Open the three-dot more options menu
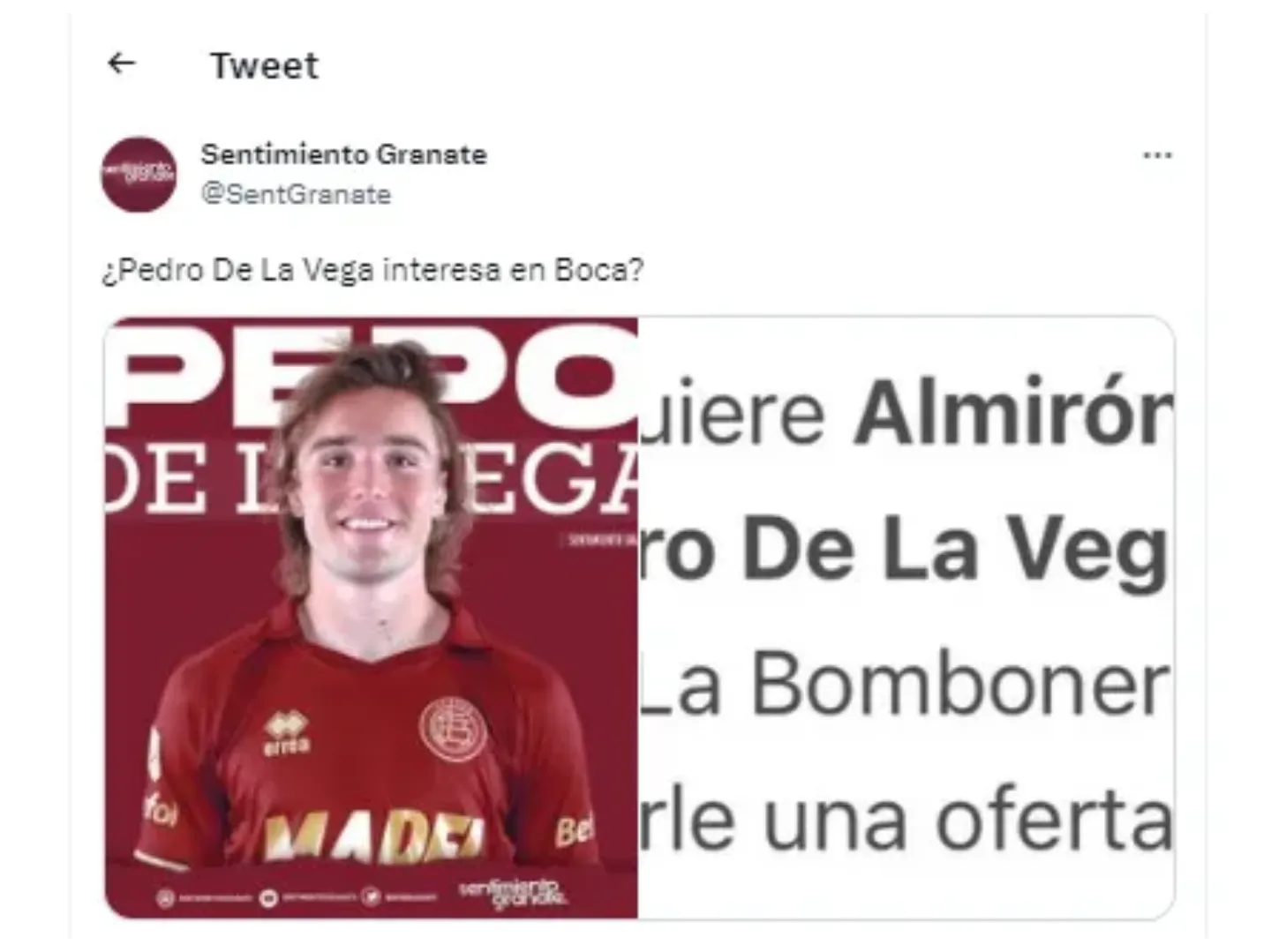 click(x=1156, y=155)
